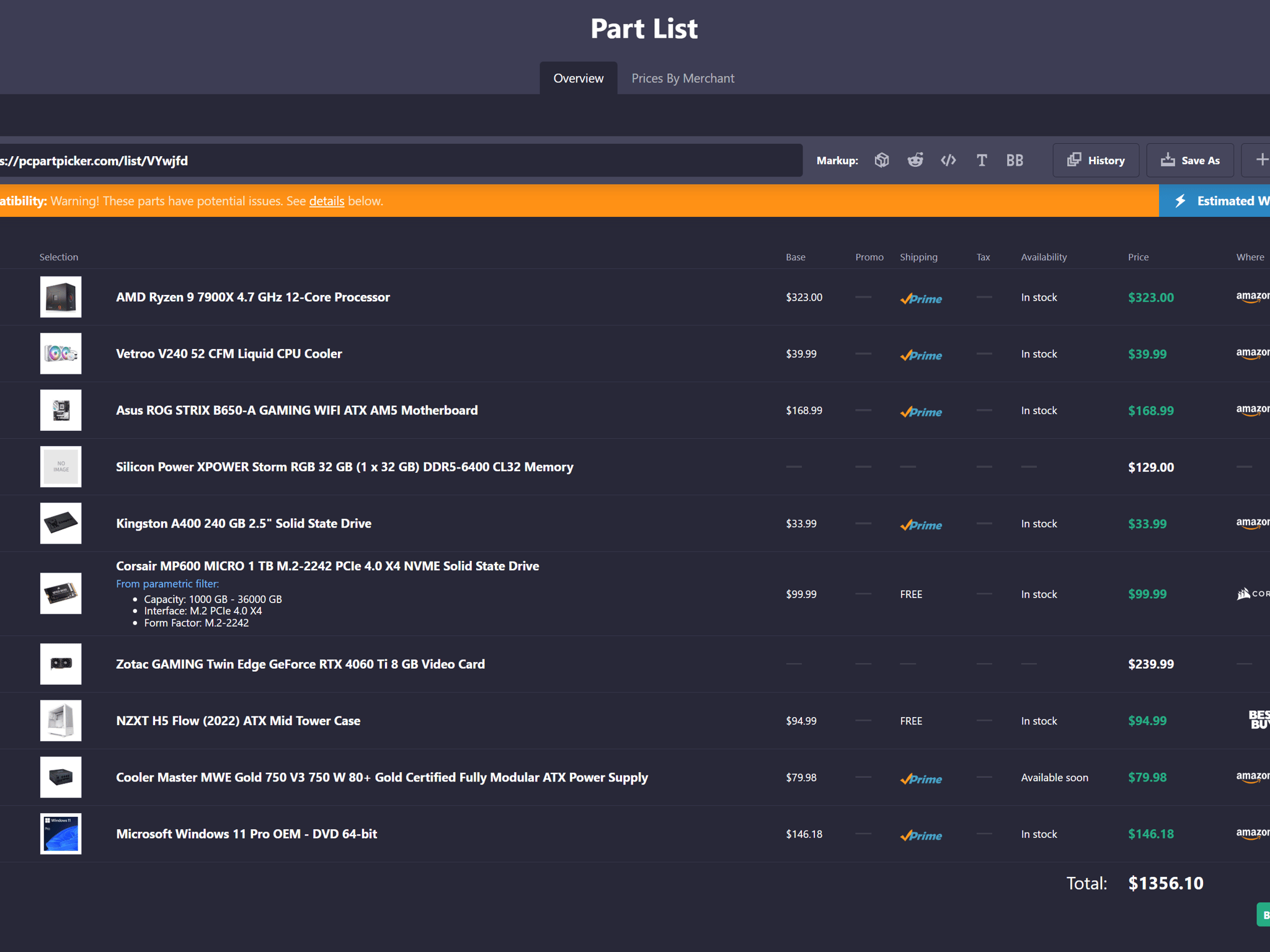Open Estimated Wattage panel
The image size is (1270, 952).
1215,201
